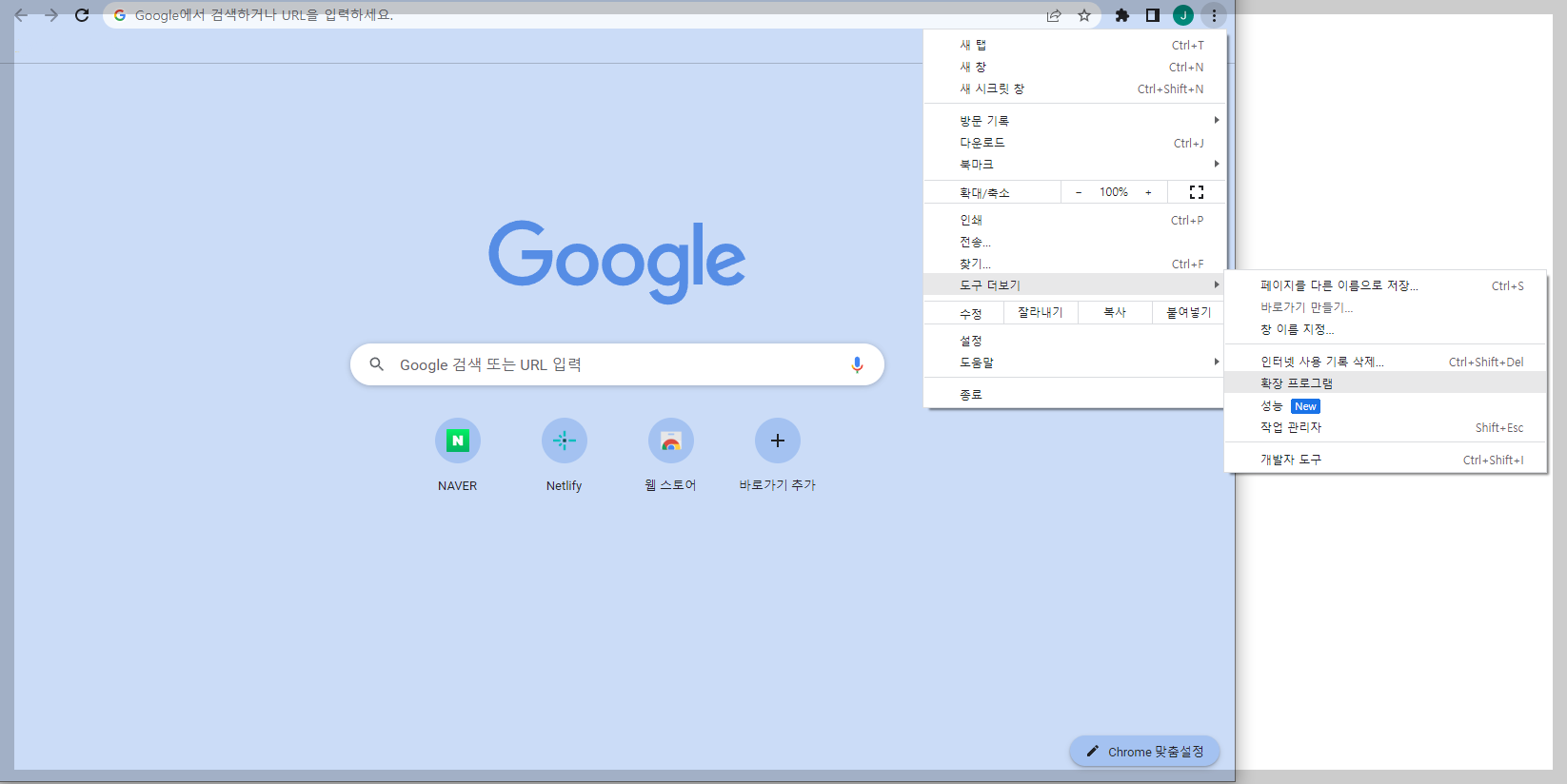Select 종료 menu item
This screenshot has width=1567, height=784.
pyautogui.click(x=1075, y=394)
